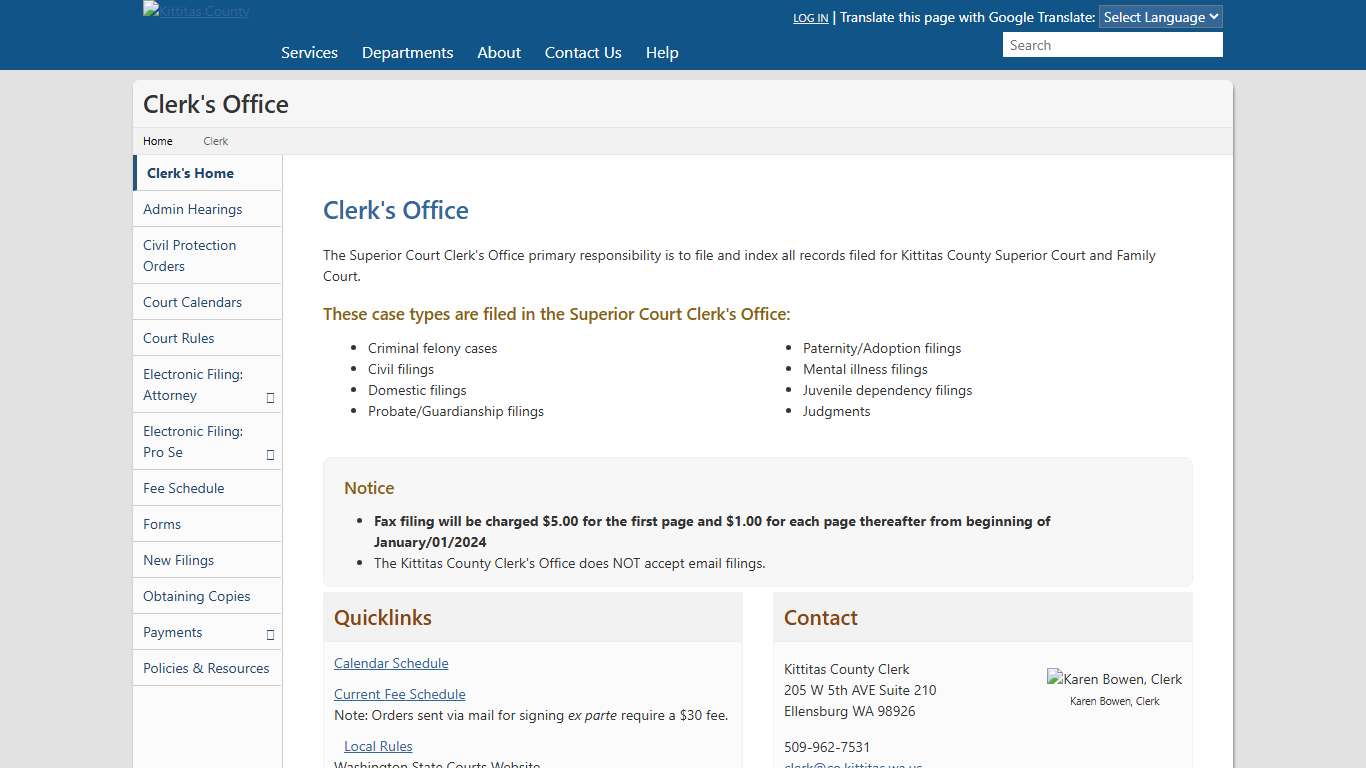
Task: Navigate to Home via the breadcrumb
Action: (157, 141)
